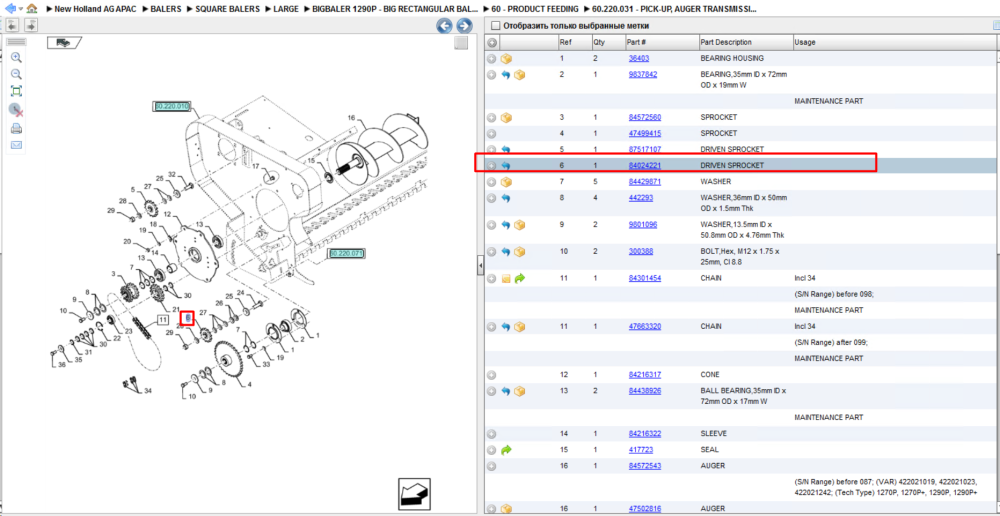Follow diagram reference label 60.220.071
The width and height of the screenshot is (1000, 516).
[x=346, y=254]
